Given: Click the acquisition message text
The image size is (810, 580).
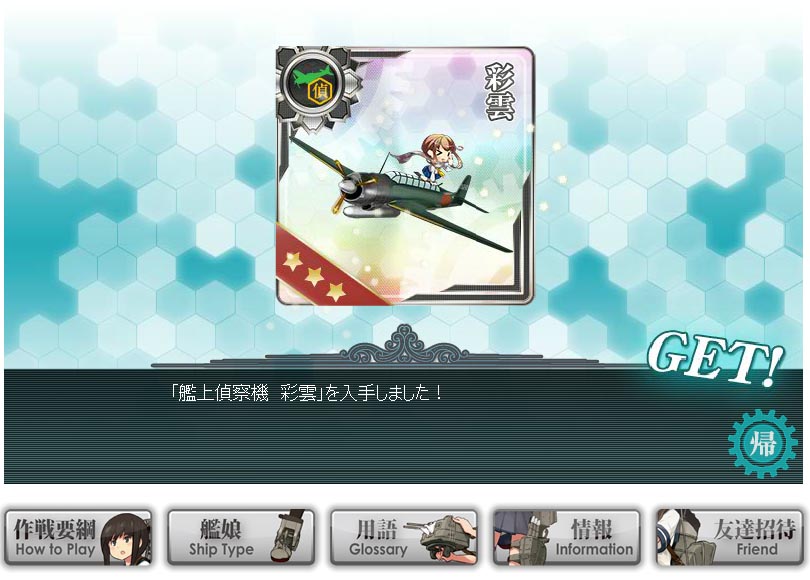Looking at the screenshot, I should 307,394.
